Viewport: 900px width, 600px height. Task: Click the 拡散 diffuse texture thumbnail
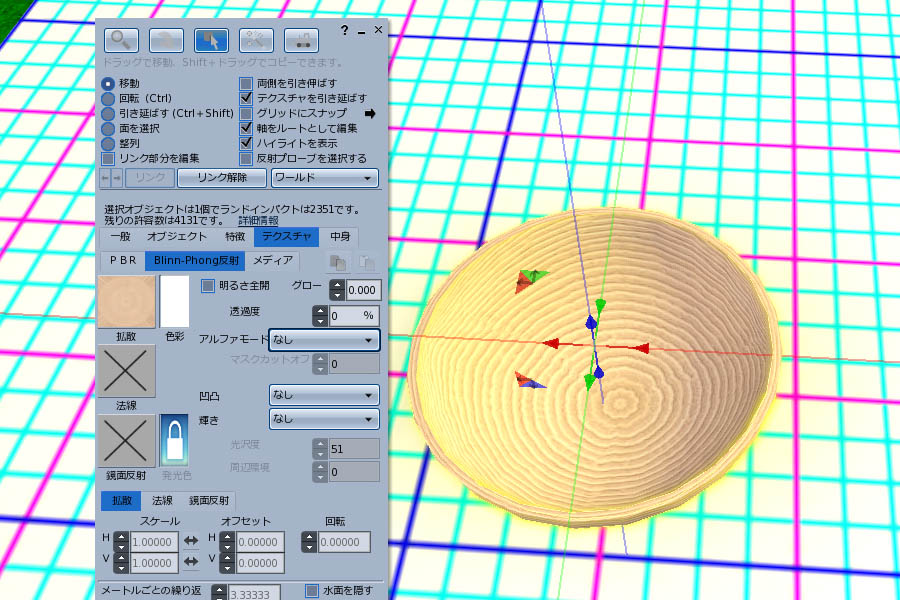point(126,301)
